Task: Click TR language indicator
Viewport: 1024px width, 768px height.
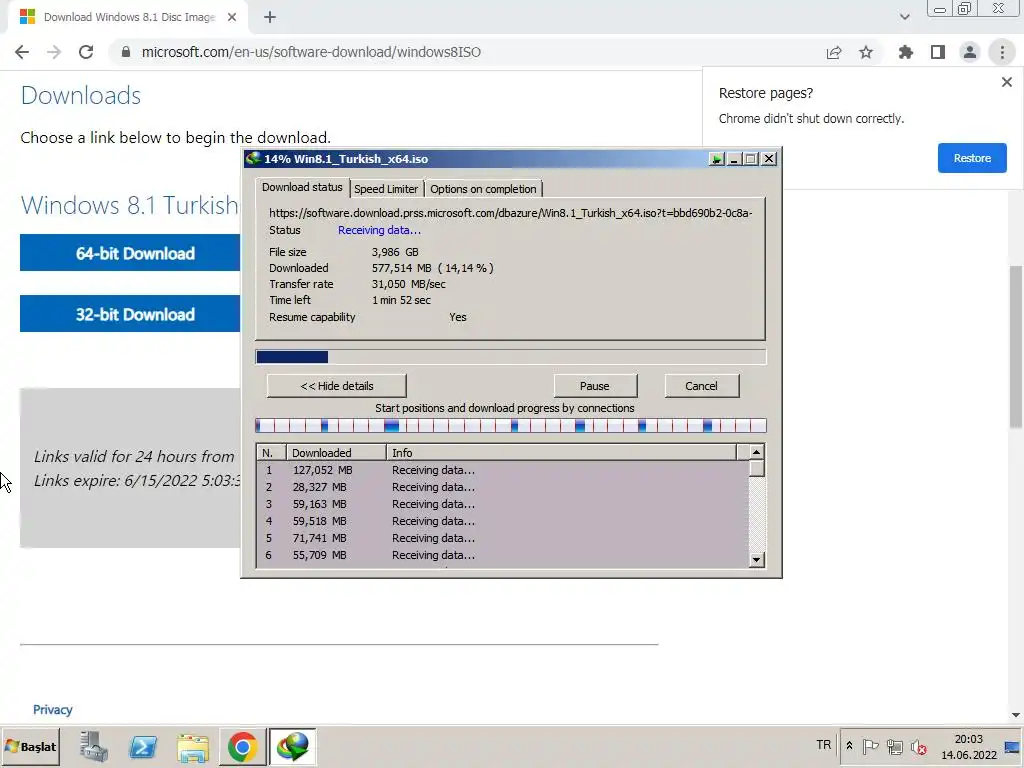Action: [x=824, y=745]
